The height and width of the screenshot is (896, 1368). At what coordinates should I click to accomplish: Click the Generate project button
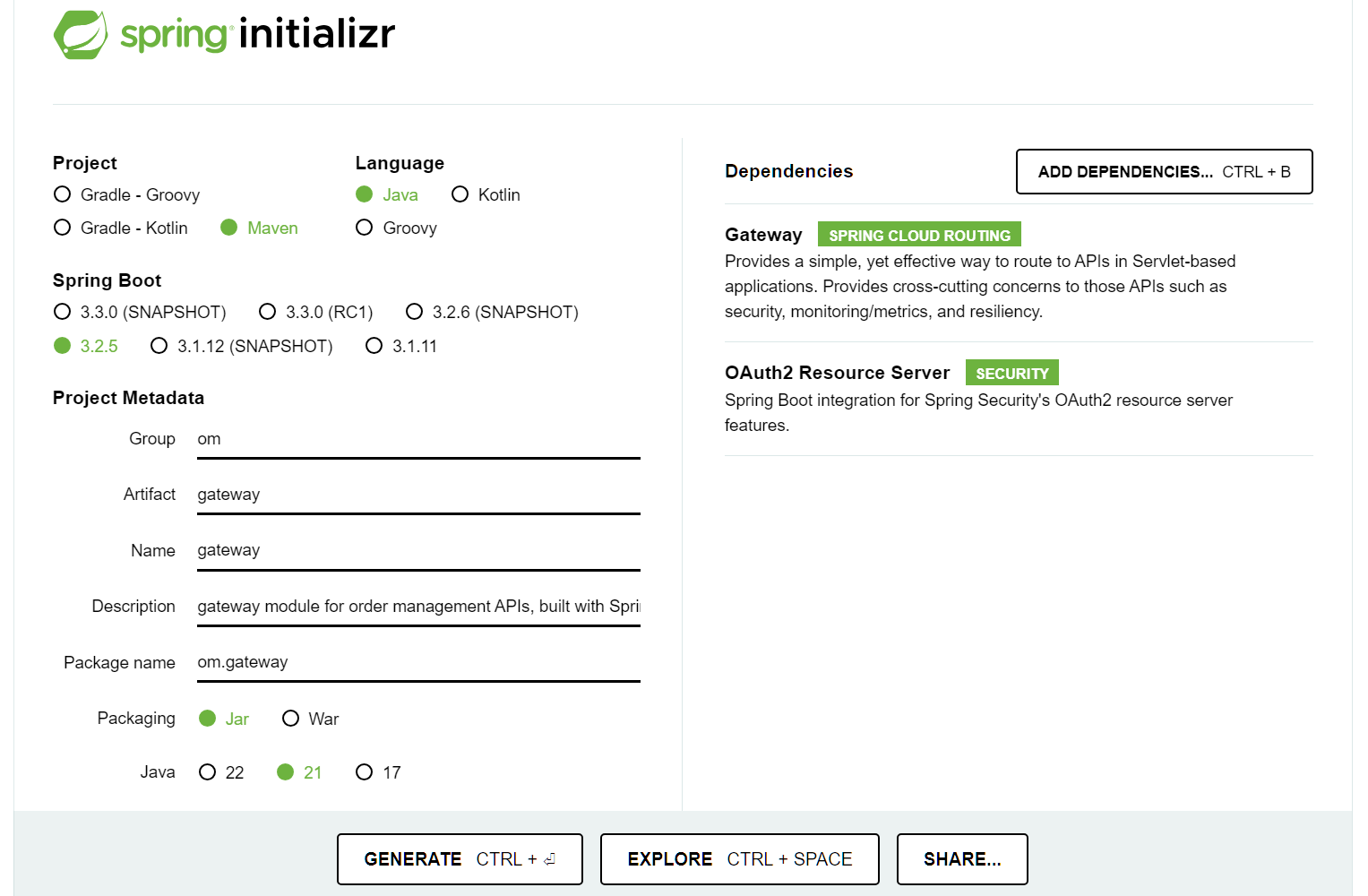tap(460, 859)
